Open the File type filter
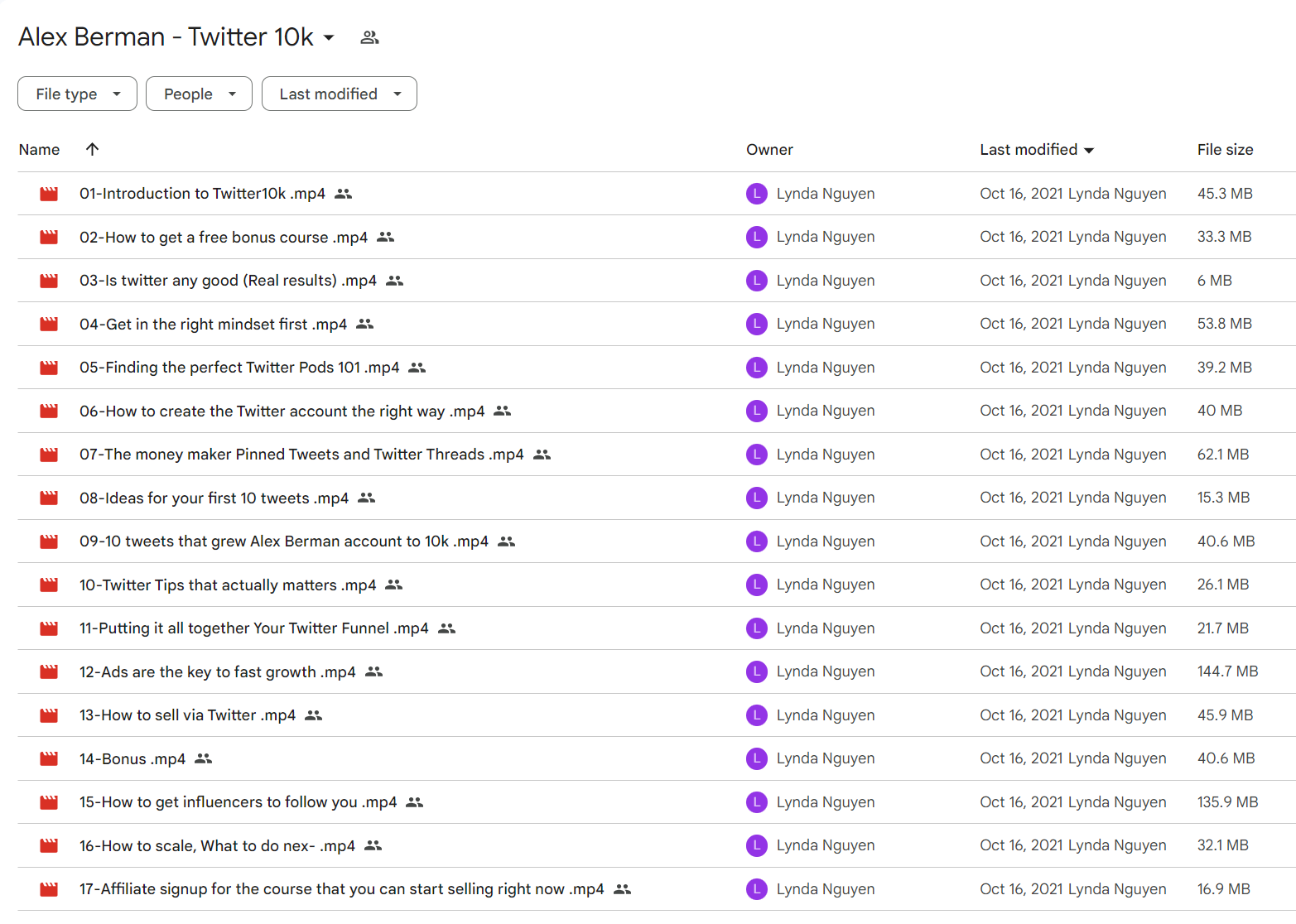Image resolution: width=1296 pixels, height=924 pixels. [77, 94]
